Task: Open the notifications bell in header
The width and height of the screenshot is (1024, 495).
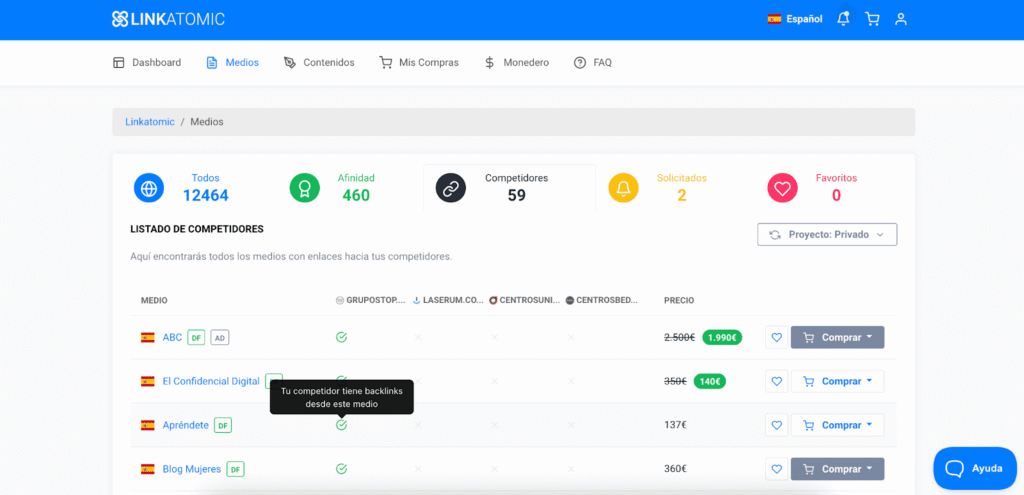Action: click(844, 19)
